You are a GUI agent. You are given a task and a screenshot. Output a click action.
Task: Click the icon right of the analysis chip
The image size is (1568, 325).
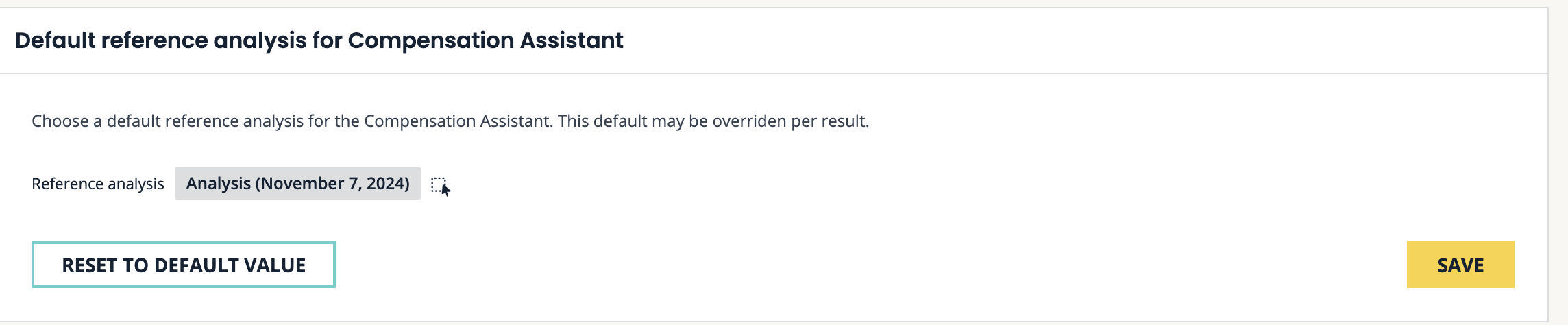[x=440, y=185]
